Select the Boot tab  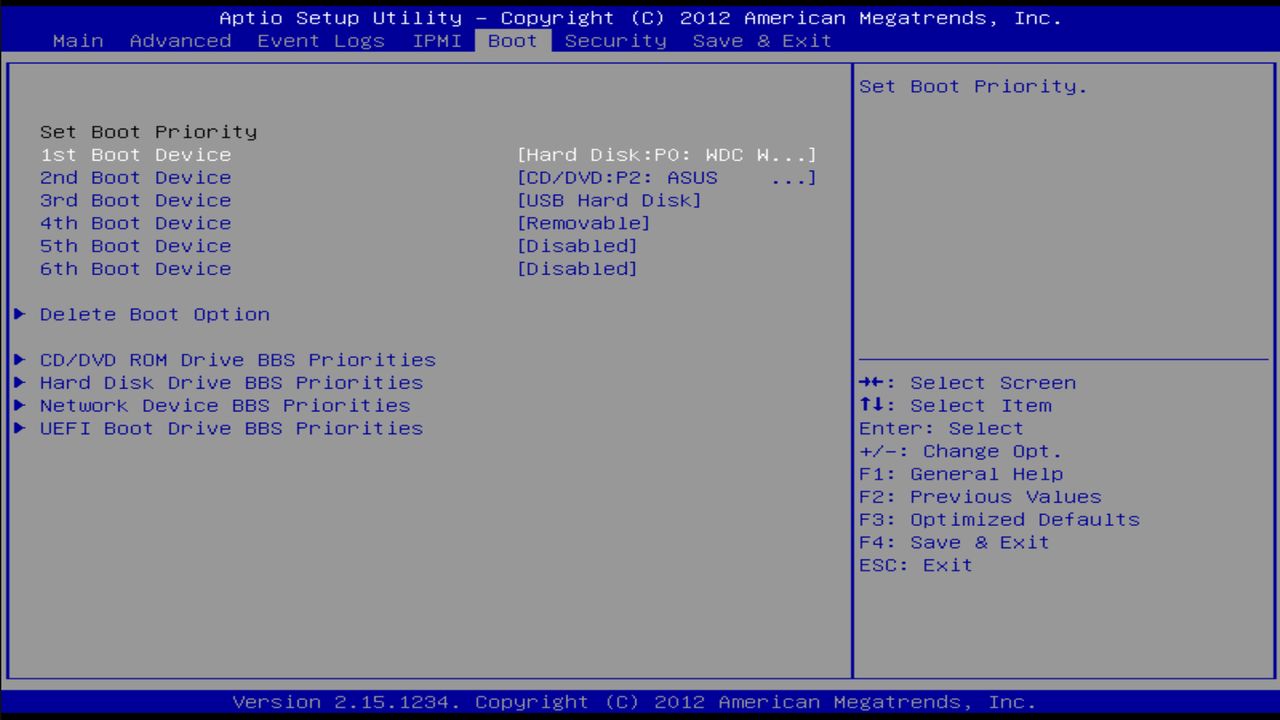click(513, 41)
